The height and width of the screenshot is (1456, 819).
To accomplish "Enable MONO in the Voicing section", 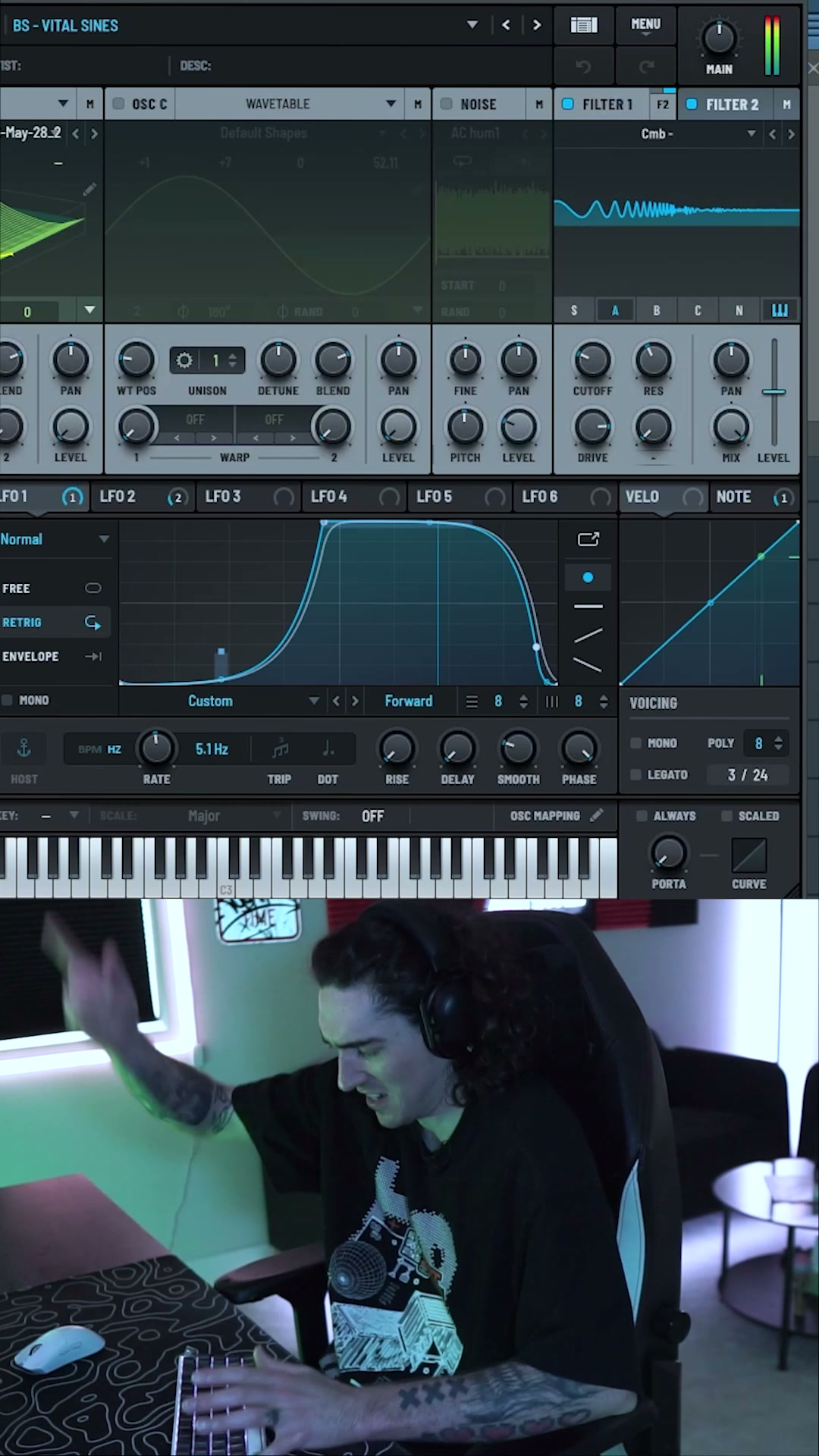I will coord(636,743).
